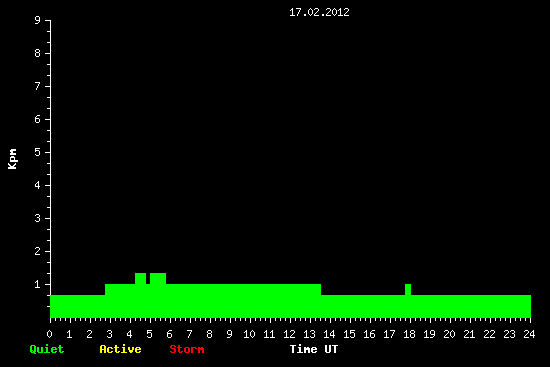Click the Kp value 1 tick label
The height and width of the screenshot is (367, 550).
[x=38, y=284]
